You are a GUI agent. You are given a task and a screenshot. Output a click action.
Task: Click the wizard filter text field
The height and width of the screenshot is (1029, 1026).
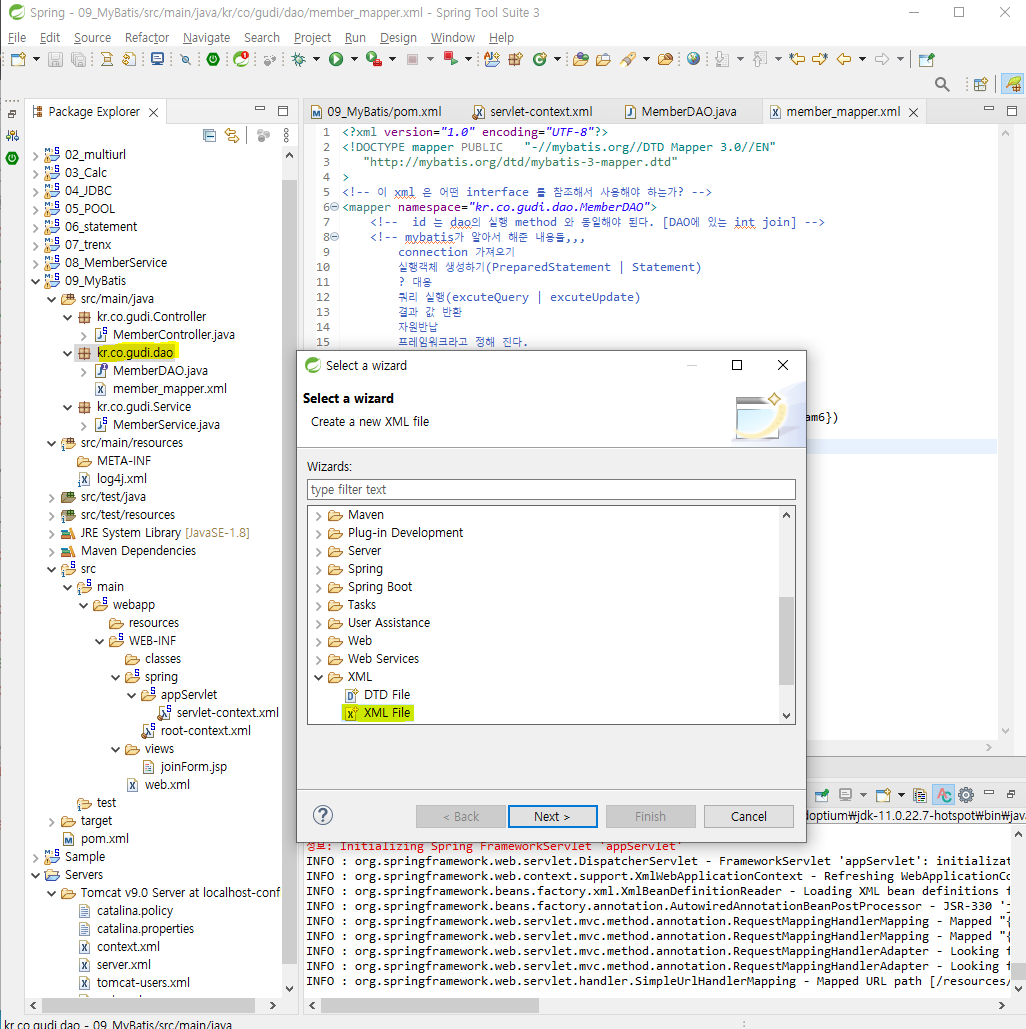[x=551, y=489]
